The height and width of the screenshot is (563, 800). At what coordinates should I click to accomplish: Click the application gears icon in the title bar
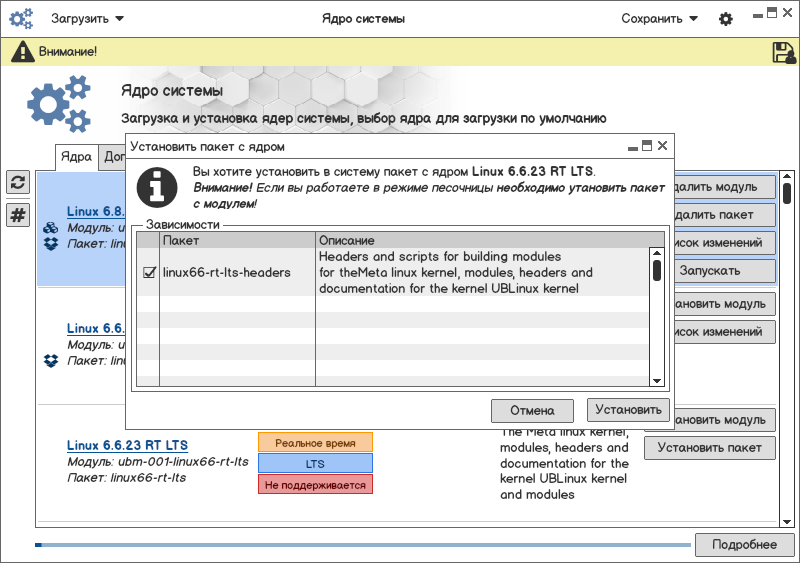(21, 19)
